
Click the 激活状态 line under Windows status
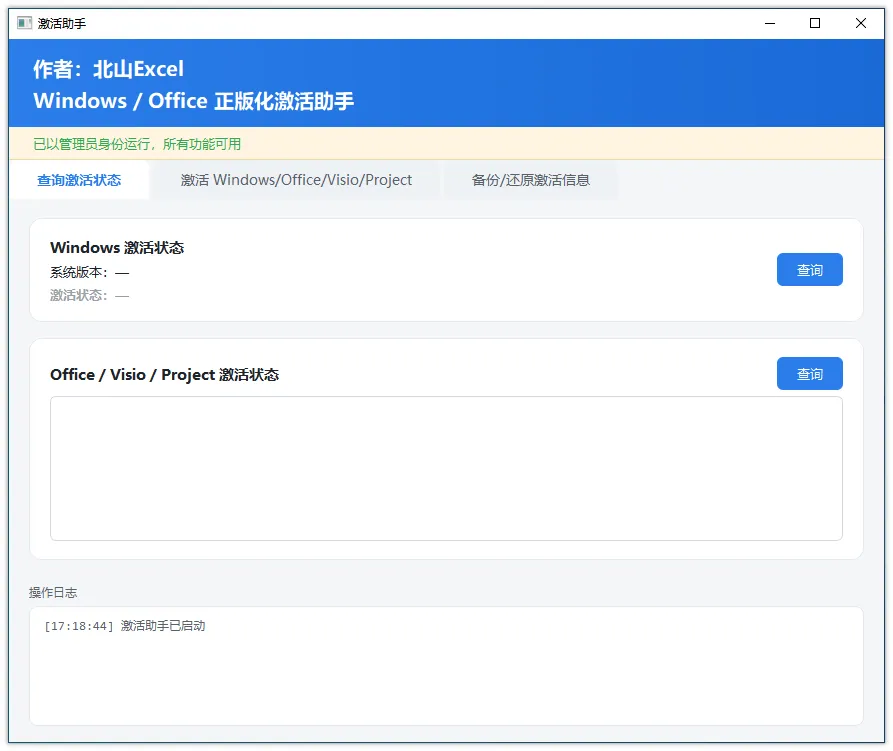pyautogui.click(x=89, y=296)
